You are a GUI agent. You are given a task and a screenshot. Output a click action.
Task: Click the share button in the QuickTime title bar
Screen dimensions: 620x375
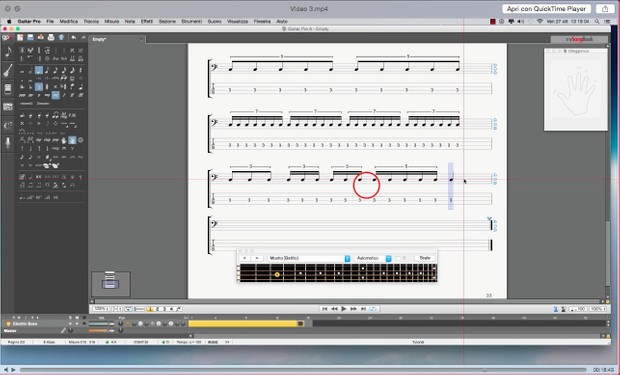605,9
